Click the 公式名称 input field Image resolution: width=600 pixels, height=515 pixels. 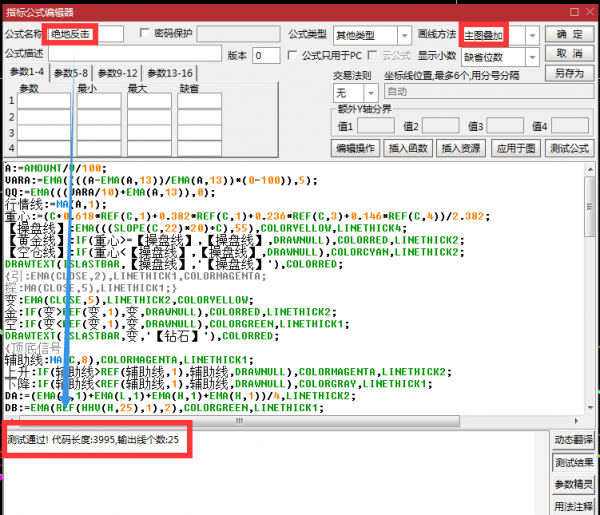pyautogui.click(x=86, y=34)
